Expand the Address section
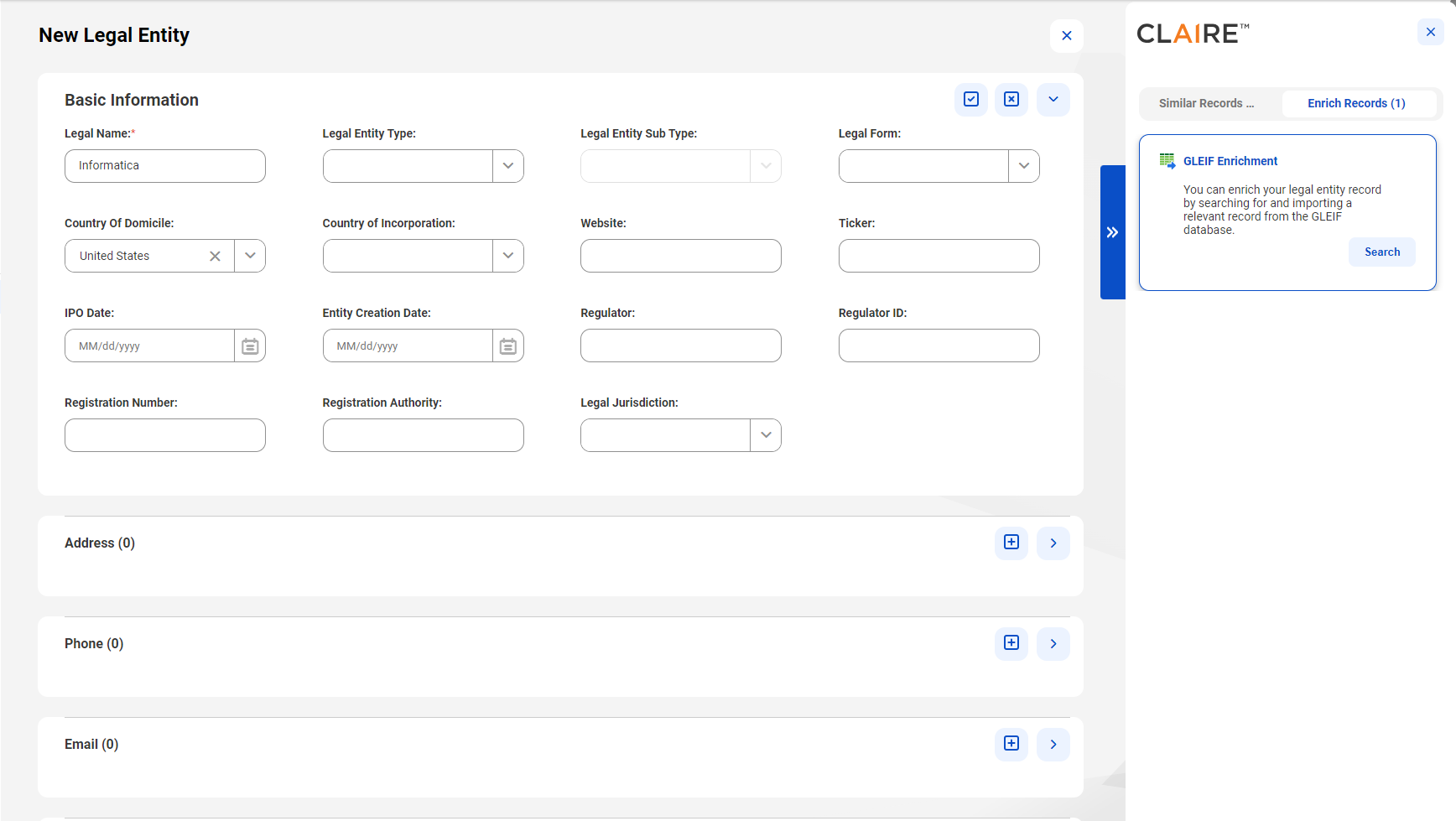The image size is (1456, 821). (1053, 543)
